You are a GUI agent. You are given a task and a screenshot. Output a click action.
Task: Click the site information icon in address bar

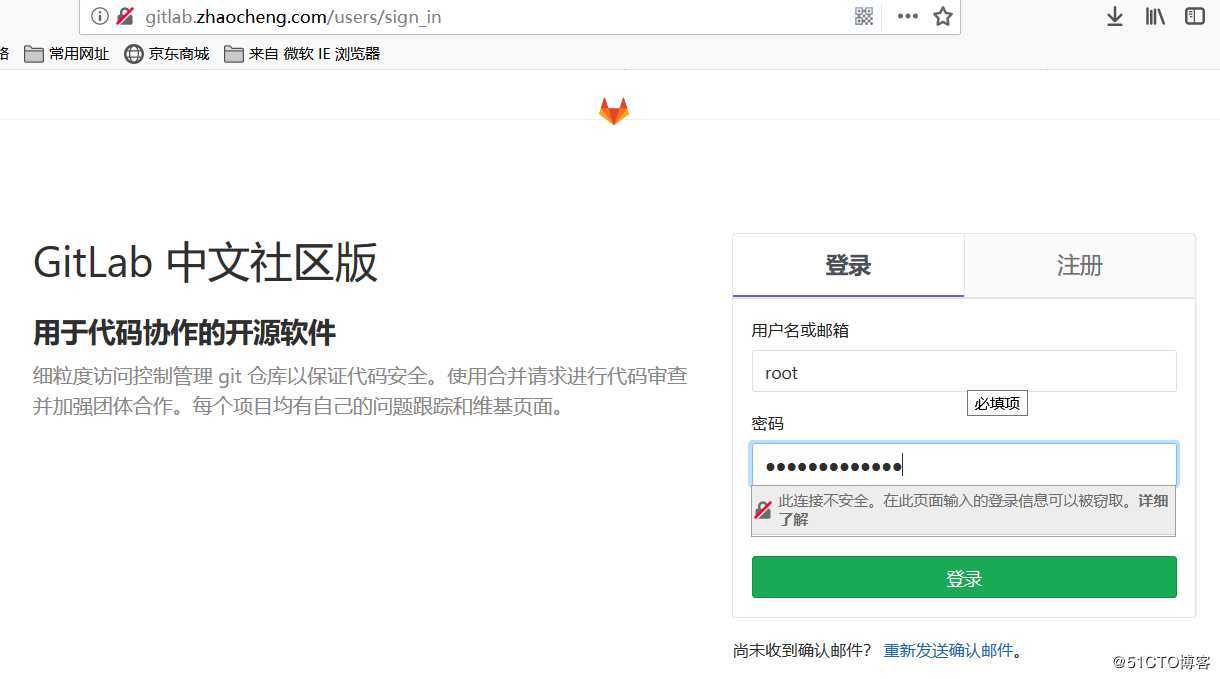[x=99, y=16]
